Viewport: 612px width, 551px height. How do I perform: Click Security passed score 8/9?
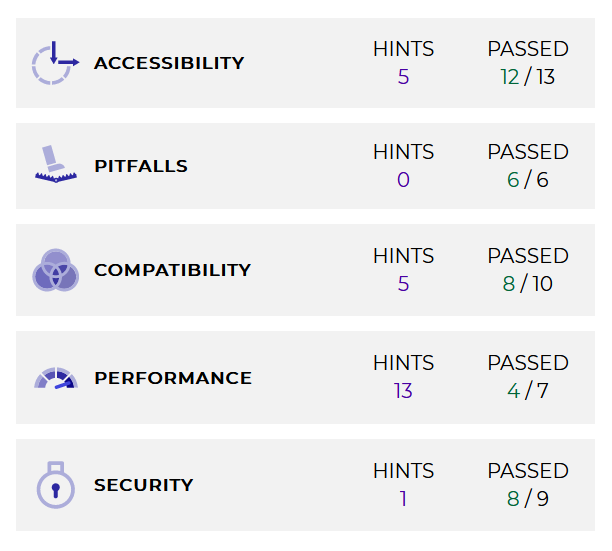point(528,498)
